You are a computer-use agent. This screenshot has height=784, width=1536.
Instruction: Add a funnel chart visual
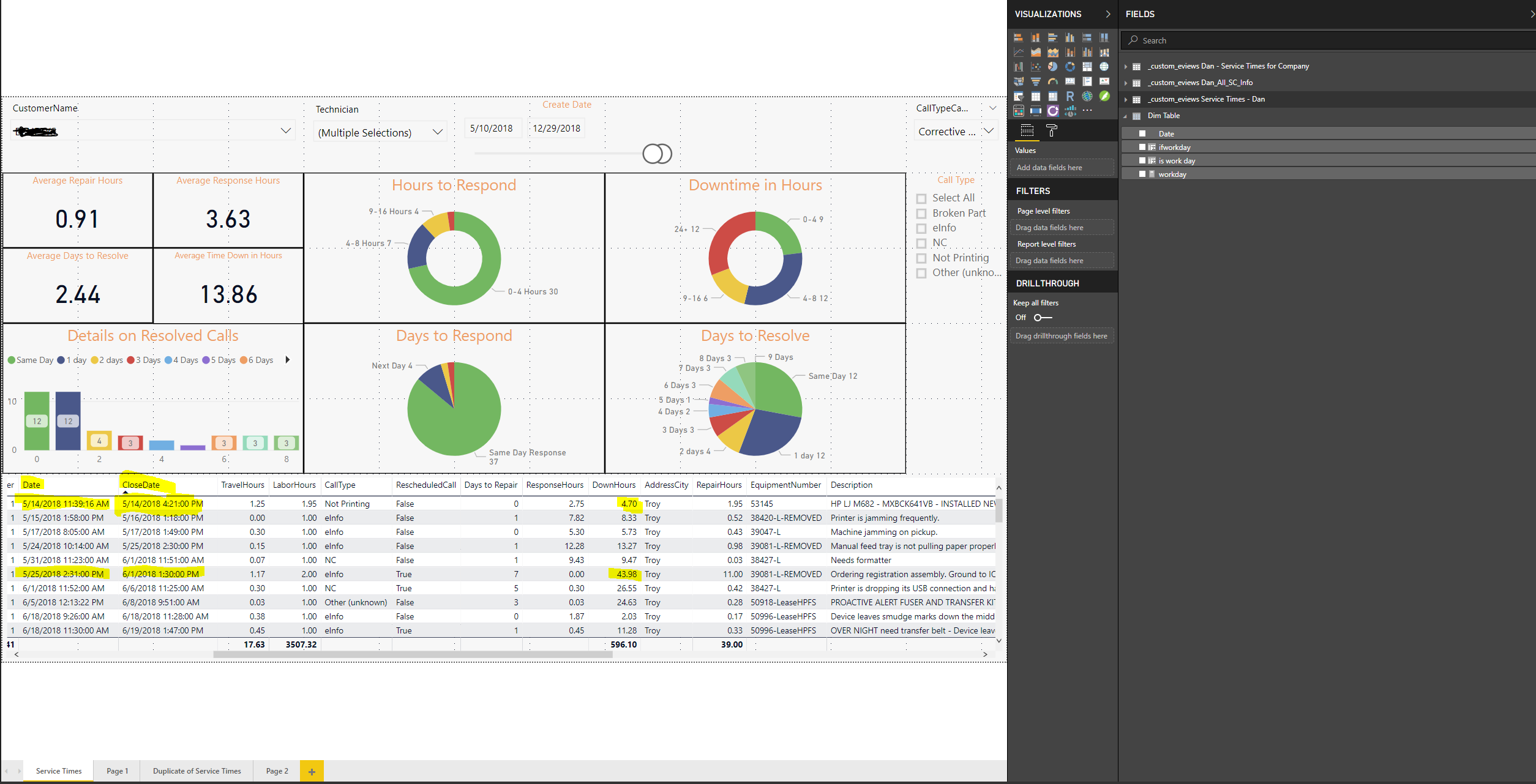(1036, 81)
